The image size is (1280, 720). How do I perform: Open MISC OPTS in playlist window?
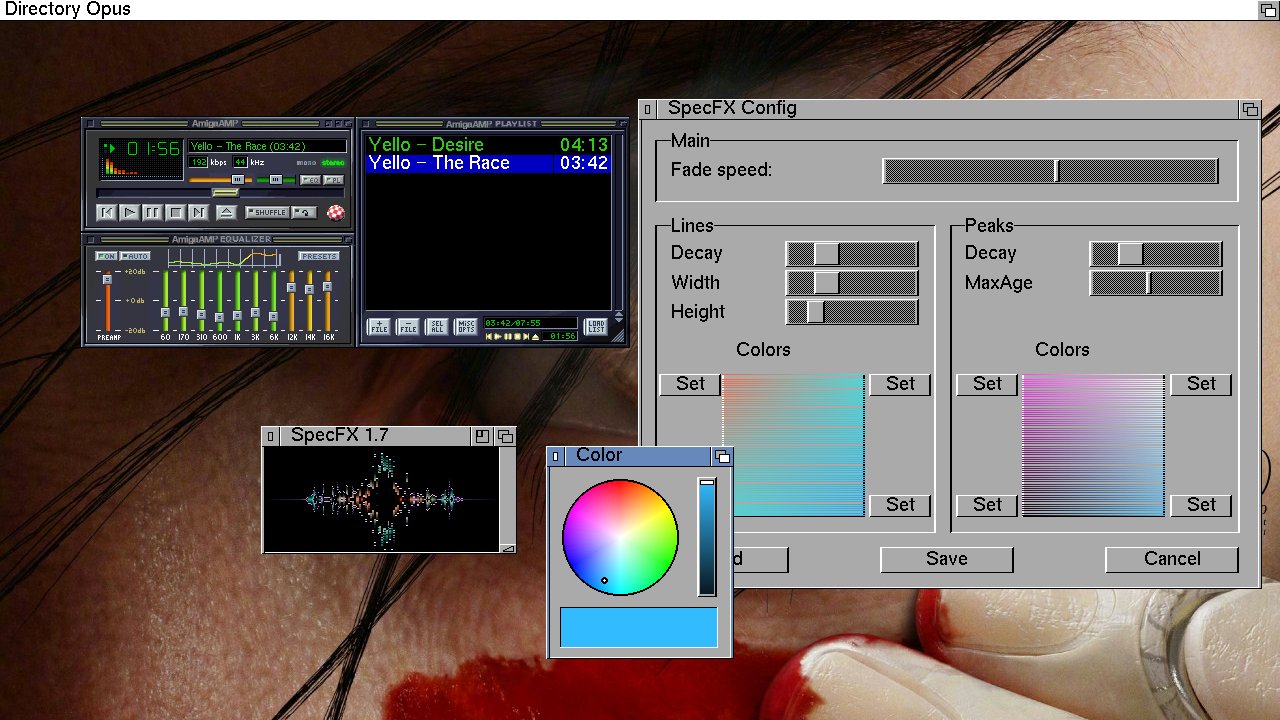coord(467,326)
